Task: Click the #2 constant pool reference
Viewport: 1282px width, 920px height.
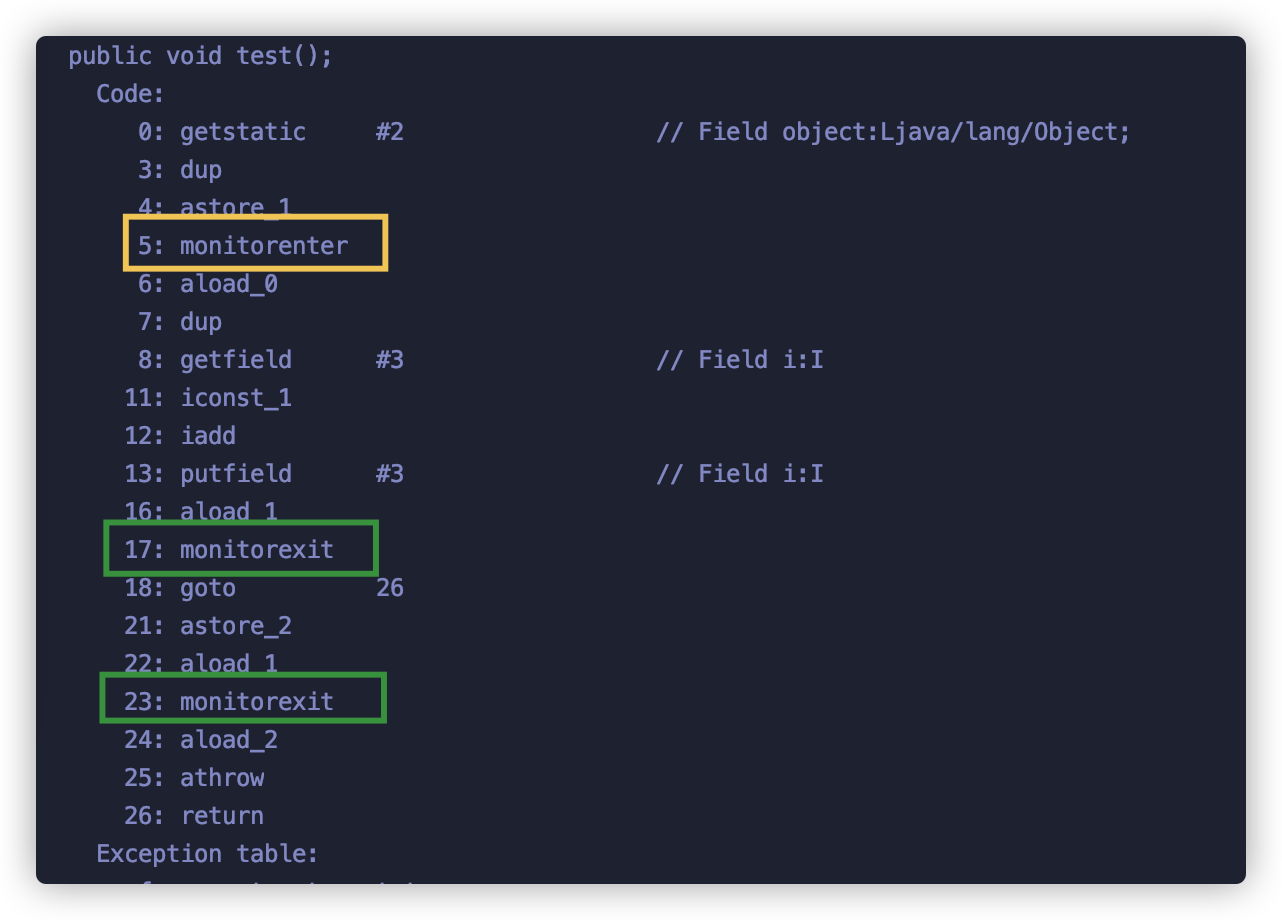Action: tap(390, 131)
